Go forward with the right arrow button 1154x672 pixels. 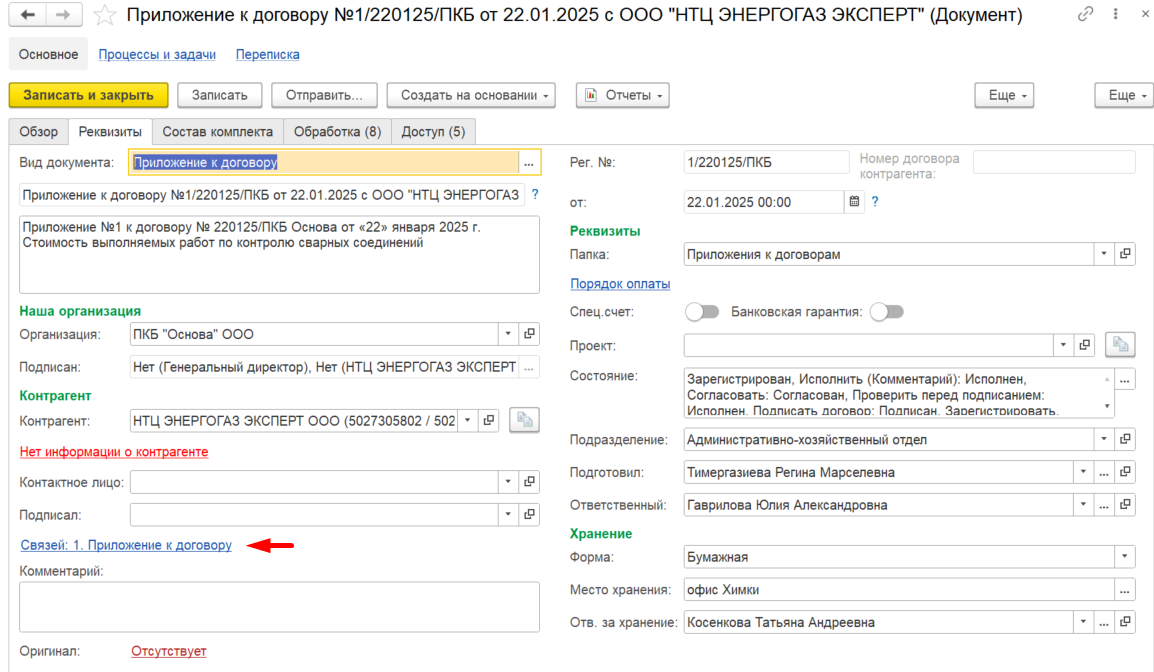[64, 15]
